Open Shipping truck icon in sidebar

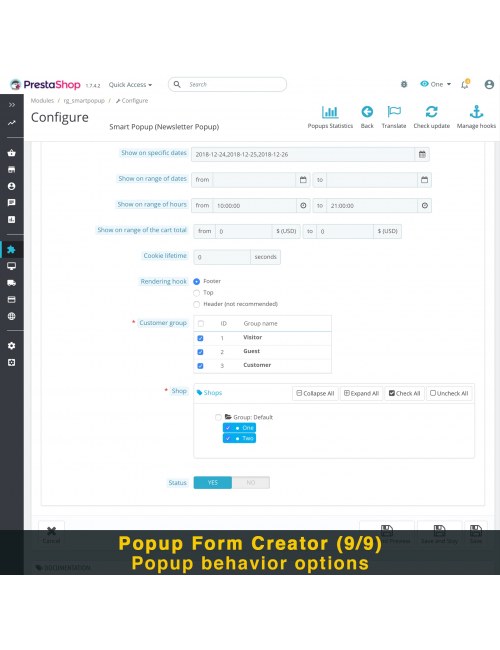[x=12, y=283]
